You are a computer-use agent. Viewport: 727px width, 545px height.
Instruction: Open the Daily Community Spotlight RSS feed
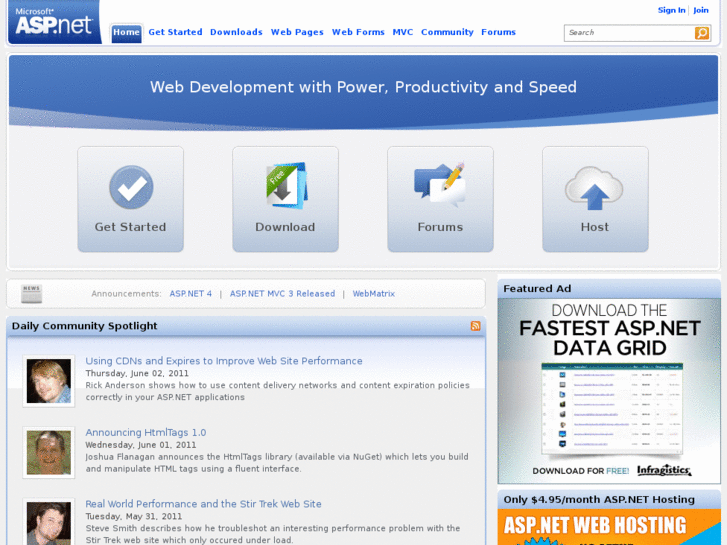[x=475, y=326]
